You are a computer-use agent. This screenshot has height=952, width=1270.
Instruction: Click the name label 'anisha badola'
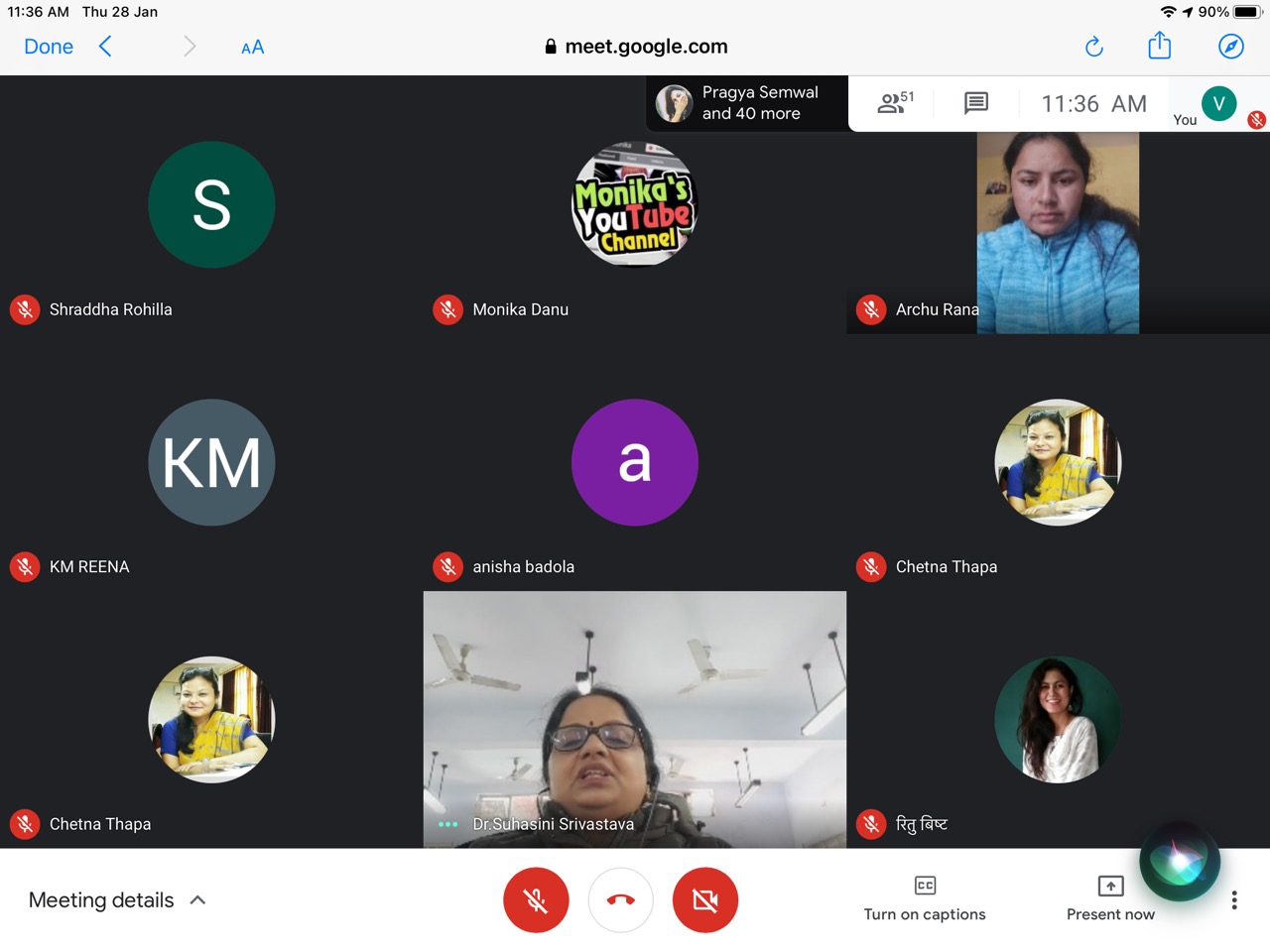tap(524, 566)
